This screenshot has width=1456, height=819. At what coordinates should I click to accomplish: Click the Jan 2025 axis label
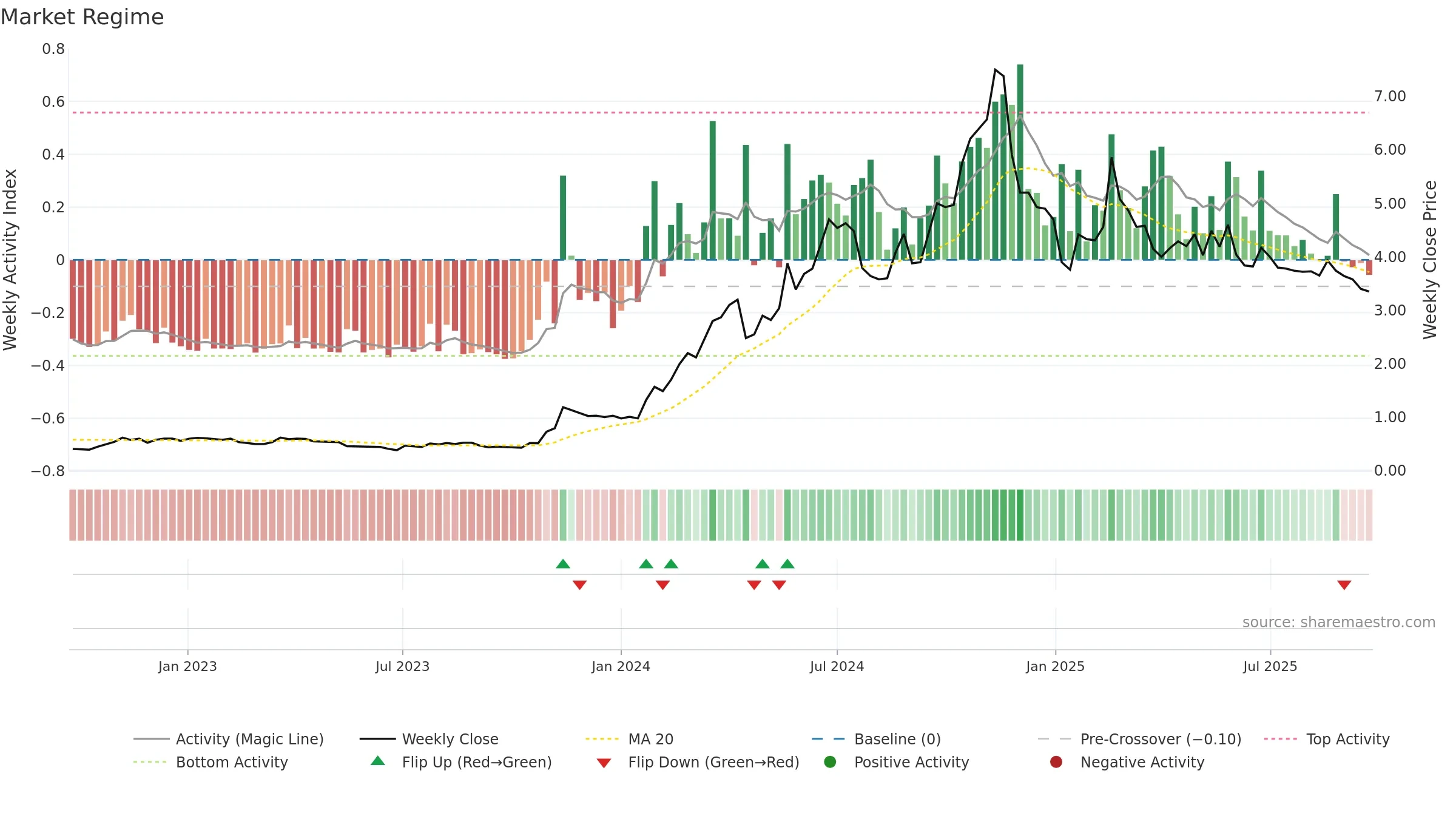pyautogui.click(x=1055, y=666)
